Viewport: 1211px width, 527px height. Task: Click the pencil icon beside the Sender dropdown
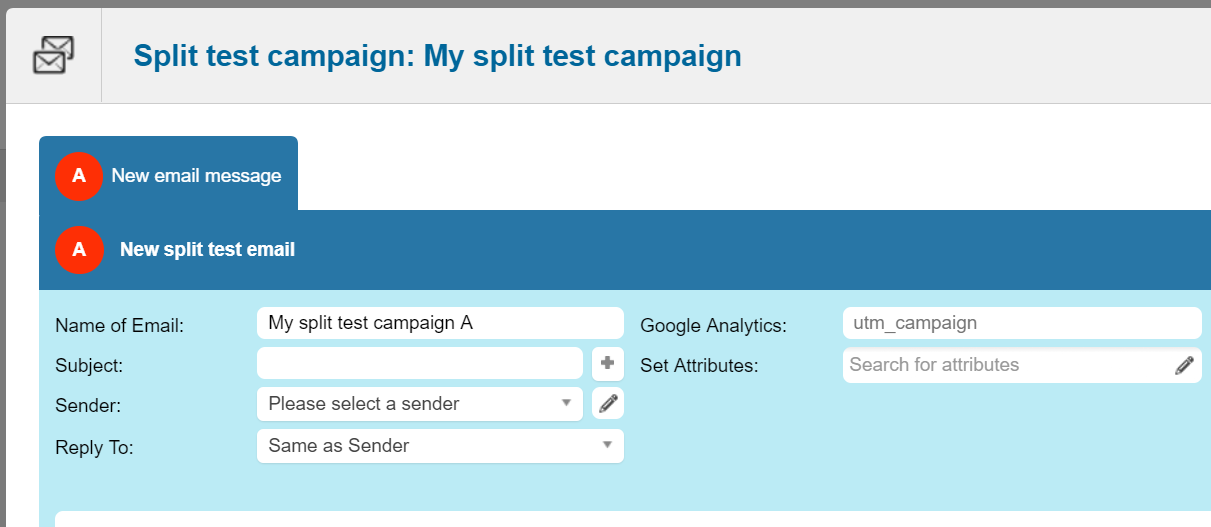607,404
